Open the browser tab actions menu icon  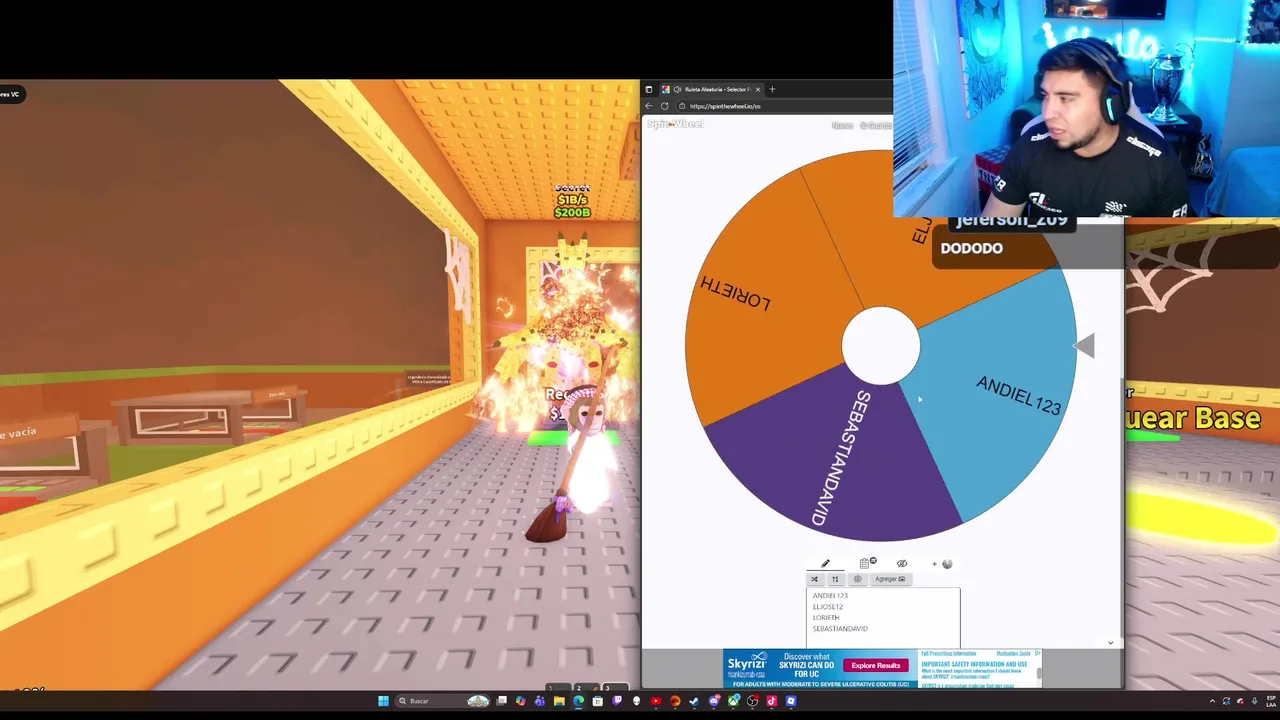click(x=649, y=89)
